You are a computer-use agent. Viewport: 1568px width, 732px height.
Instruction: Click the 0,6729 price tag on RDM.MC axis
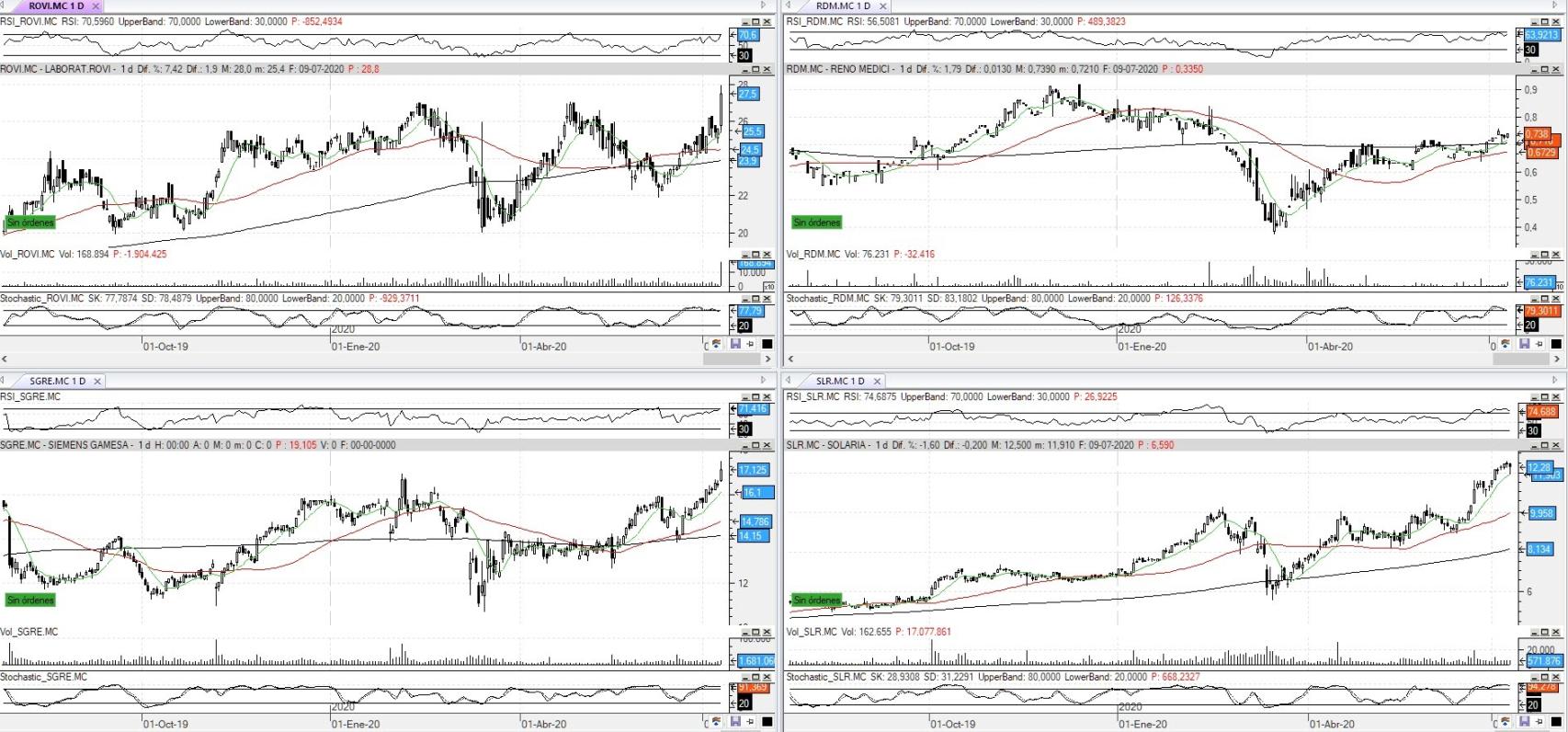(1541, 153)
